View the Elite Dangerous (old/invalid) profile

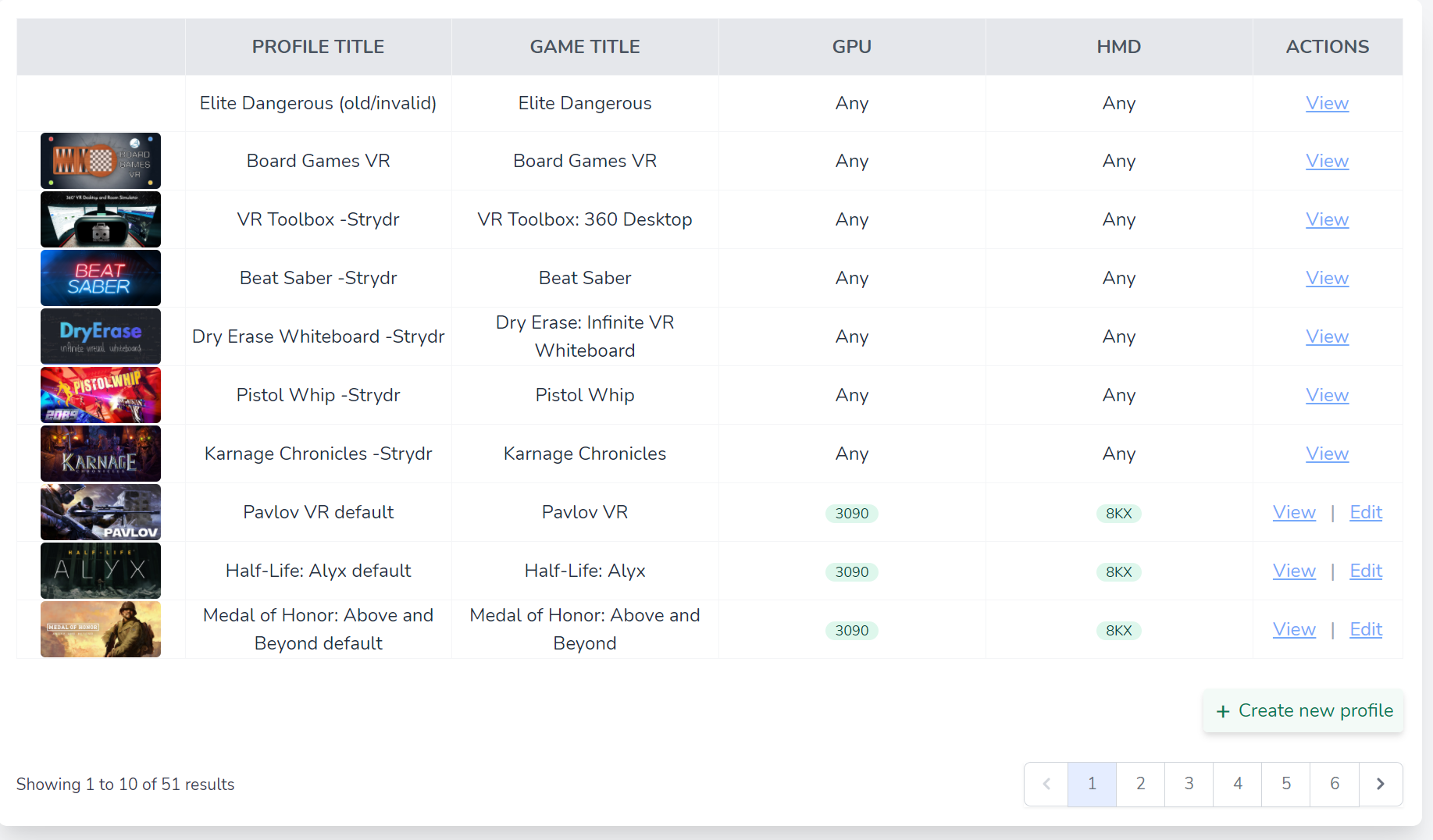click(1327, 103)
